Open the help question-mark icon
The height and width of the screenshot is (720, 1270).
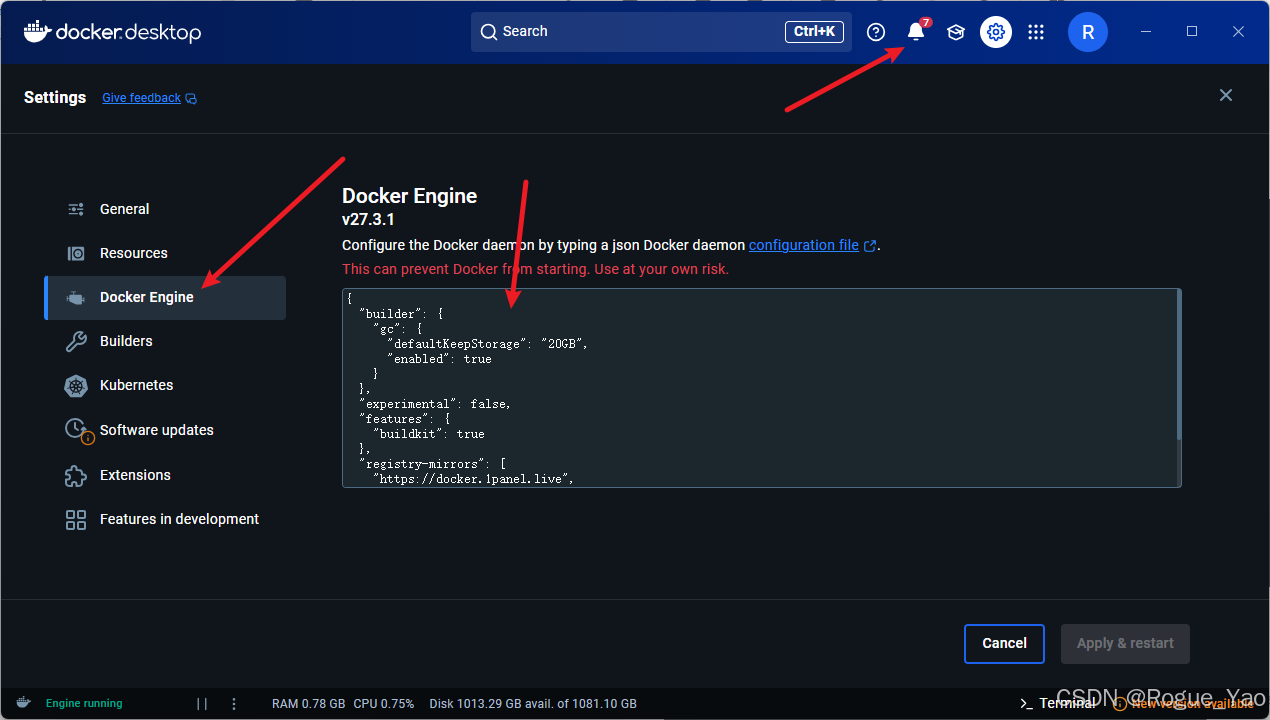coord(876,32)
